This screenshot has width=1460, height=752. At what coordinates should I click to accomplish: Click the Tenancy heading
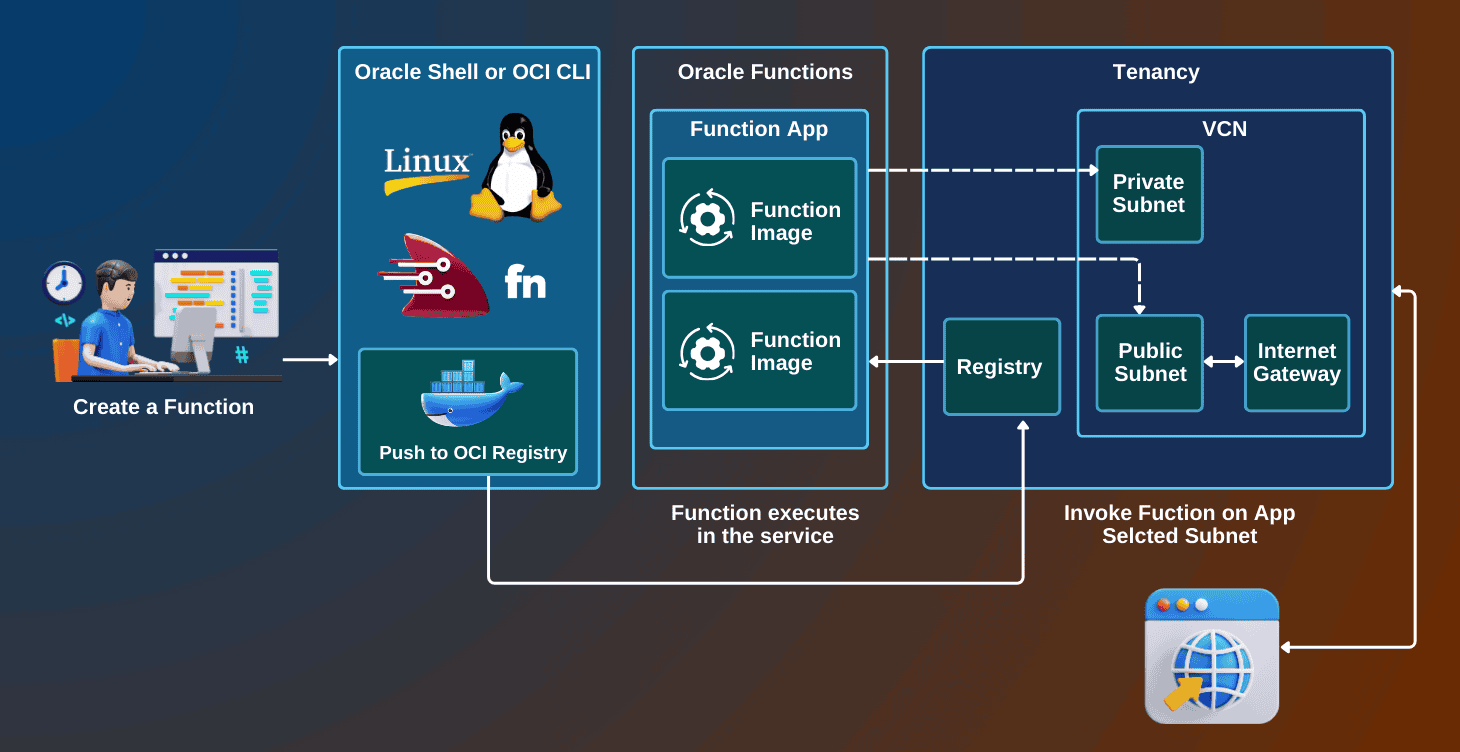(1156, 72)
